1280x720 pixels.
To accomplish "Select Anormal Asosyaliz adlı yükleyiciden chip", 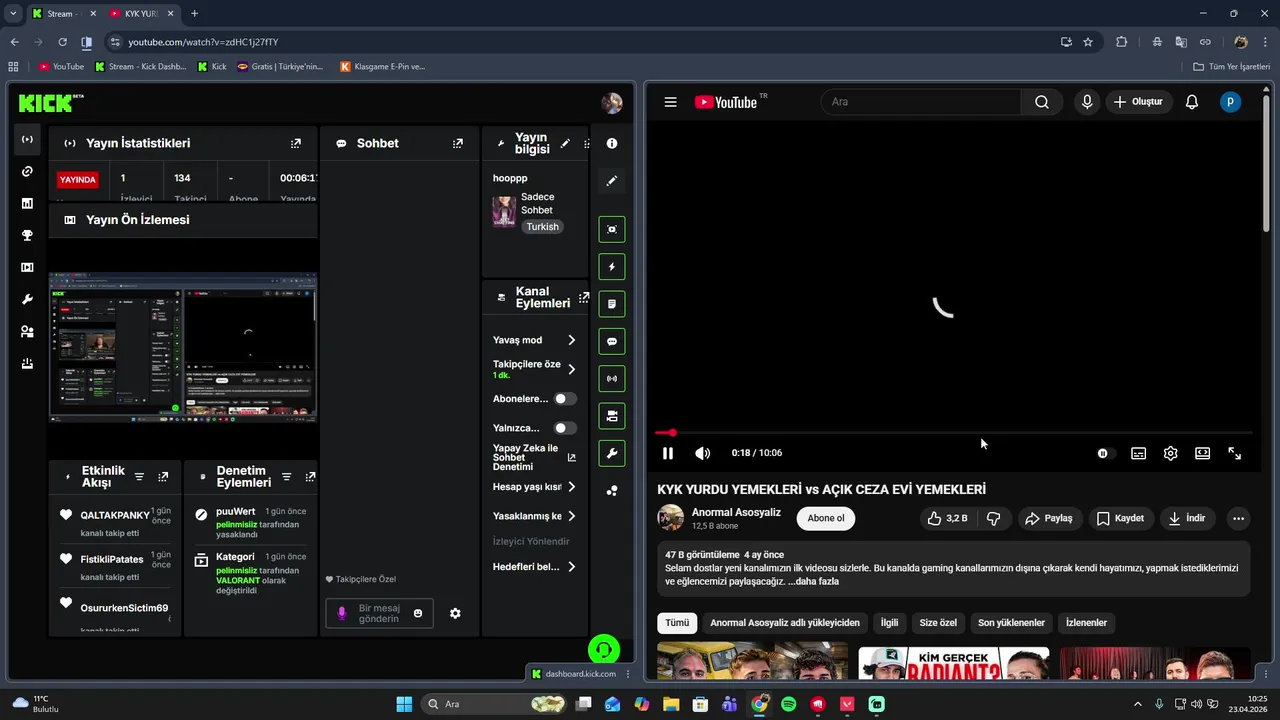I will click(x=785, y=623).
